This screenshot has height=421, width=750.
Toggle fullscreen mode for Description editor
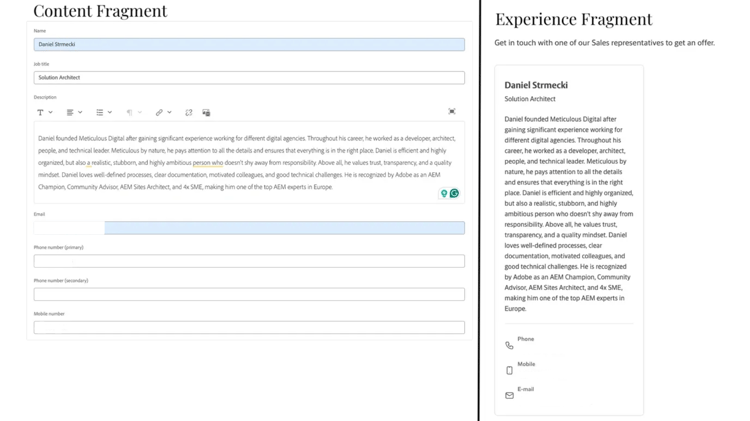click(x=452, y=111)
